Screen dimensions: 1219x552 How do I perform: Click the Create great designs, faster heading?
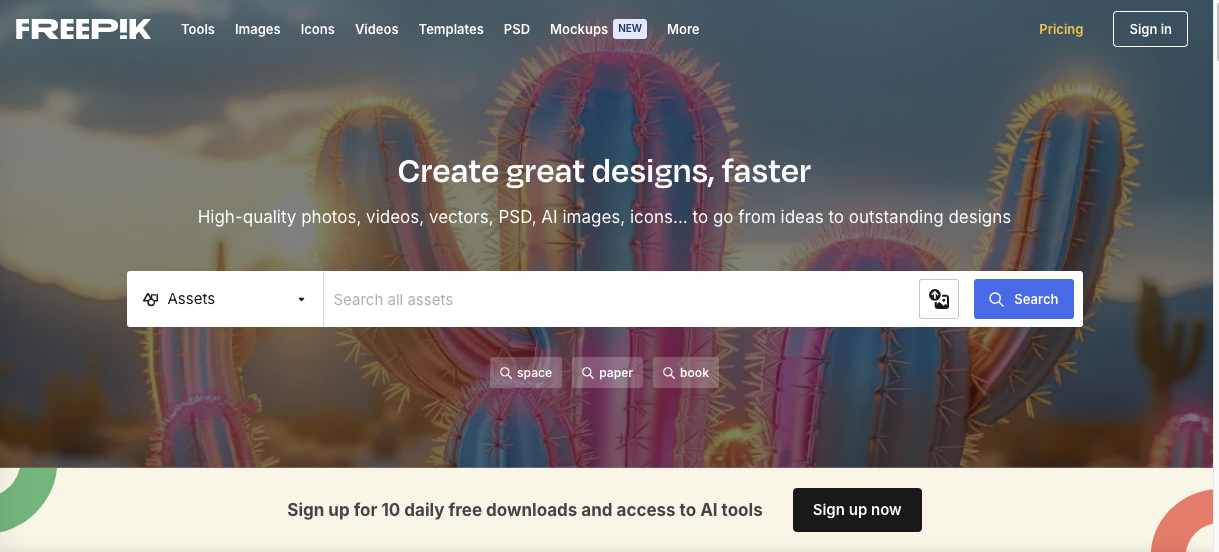pyautogui.click(x=604, y=171)
